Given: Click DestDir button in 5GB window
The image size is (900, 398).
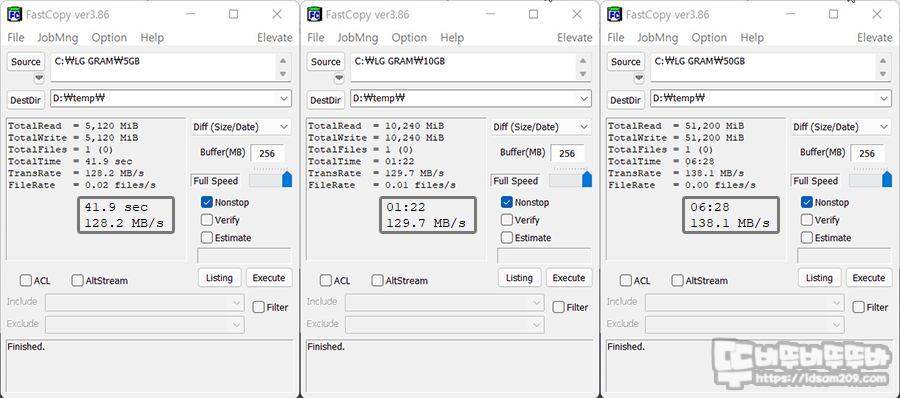Looking at the screenshot, I should click(x=26, y=100).
